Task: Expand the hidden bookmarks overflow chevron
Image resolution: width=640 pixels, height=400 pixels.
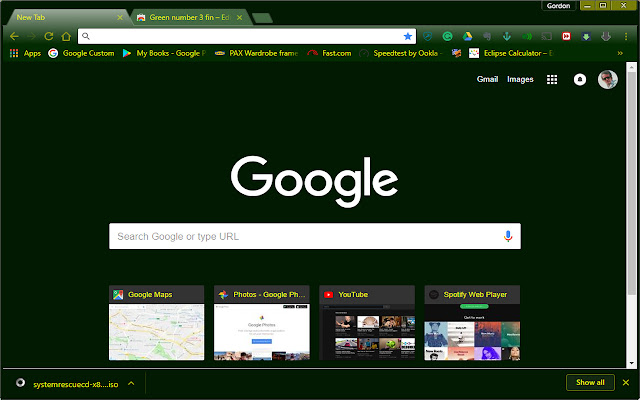Action: click(x=620, y=53)
